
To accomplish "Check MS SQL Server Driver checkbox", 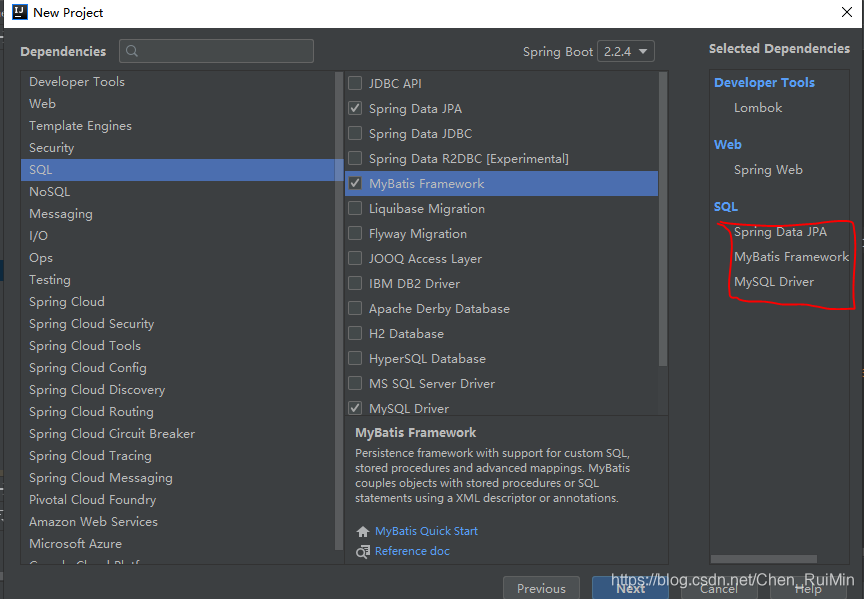I will tap(355, 383).
